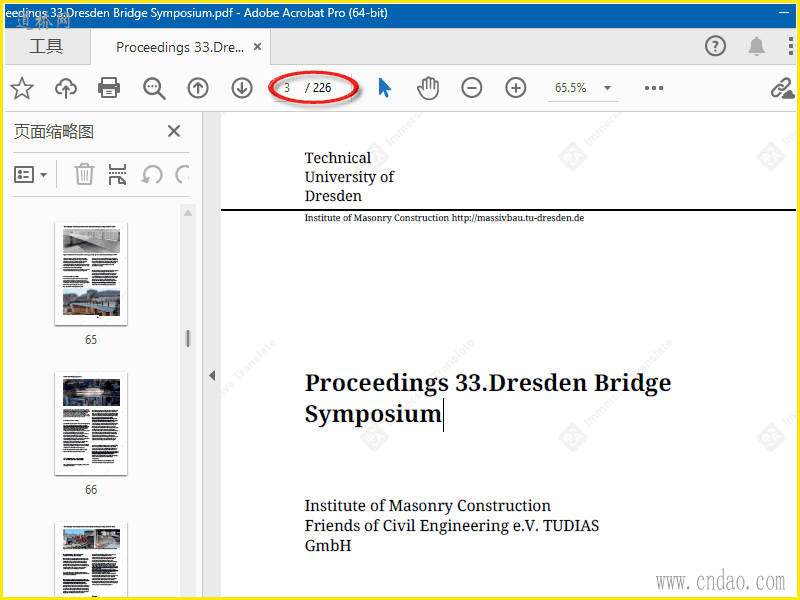Zoom out with the minus button

click(471, 88)
